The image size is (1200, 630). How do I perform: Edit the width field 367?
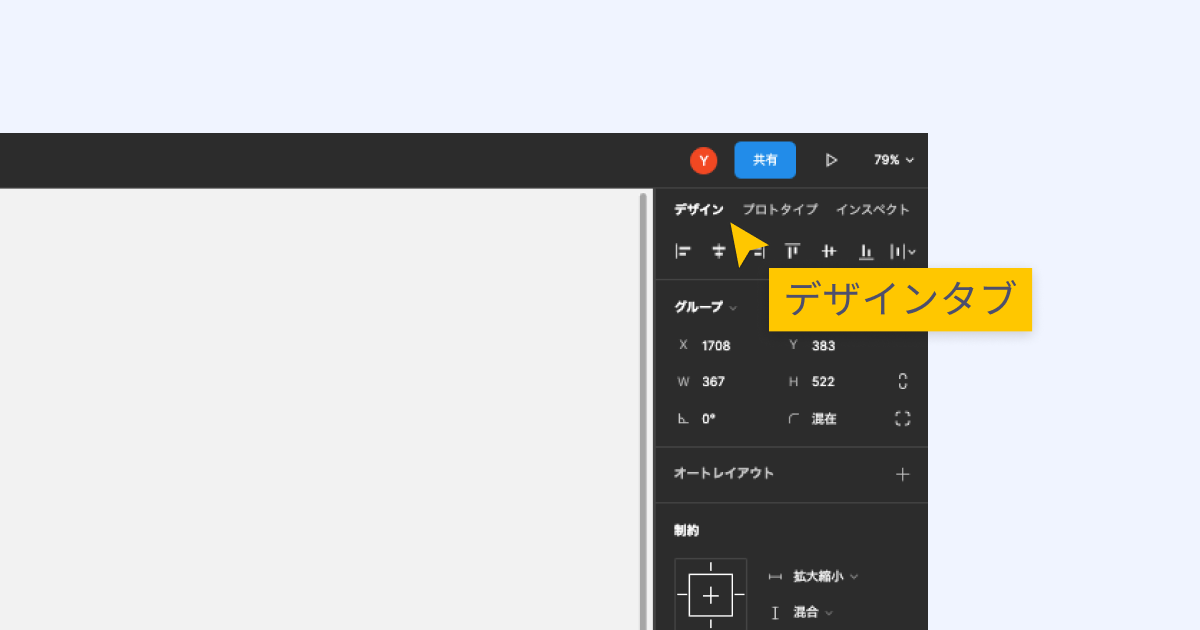tap(713, 381)
